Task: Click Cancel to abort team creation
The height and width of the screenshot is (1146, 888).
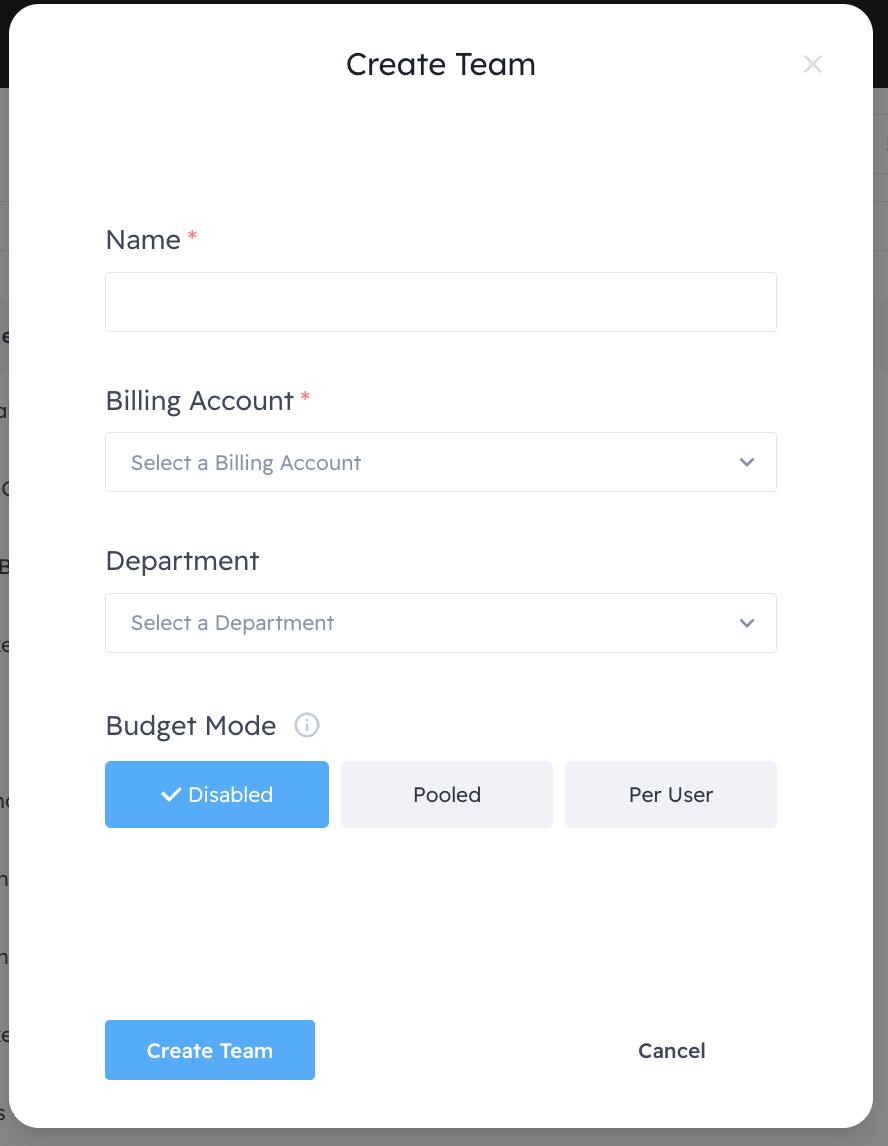Action: [671, 1050]
